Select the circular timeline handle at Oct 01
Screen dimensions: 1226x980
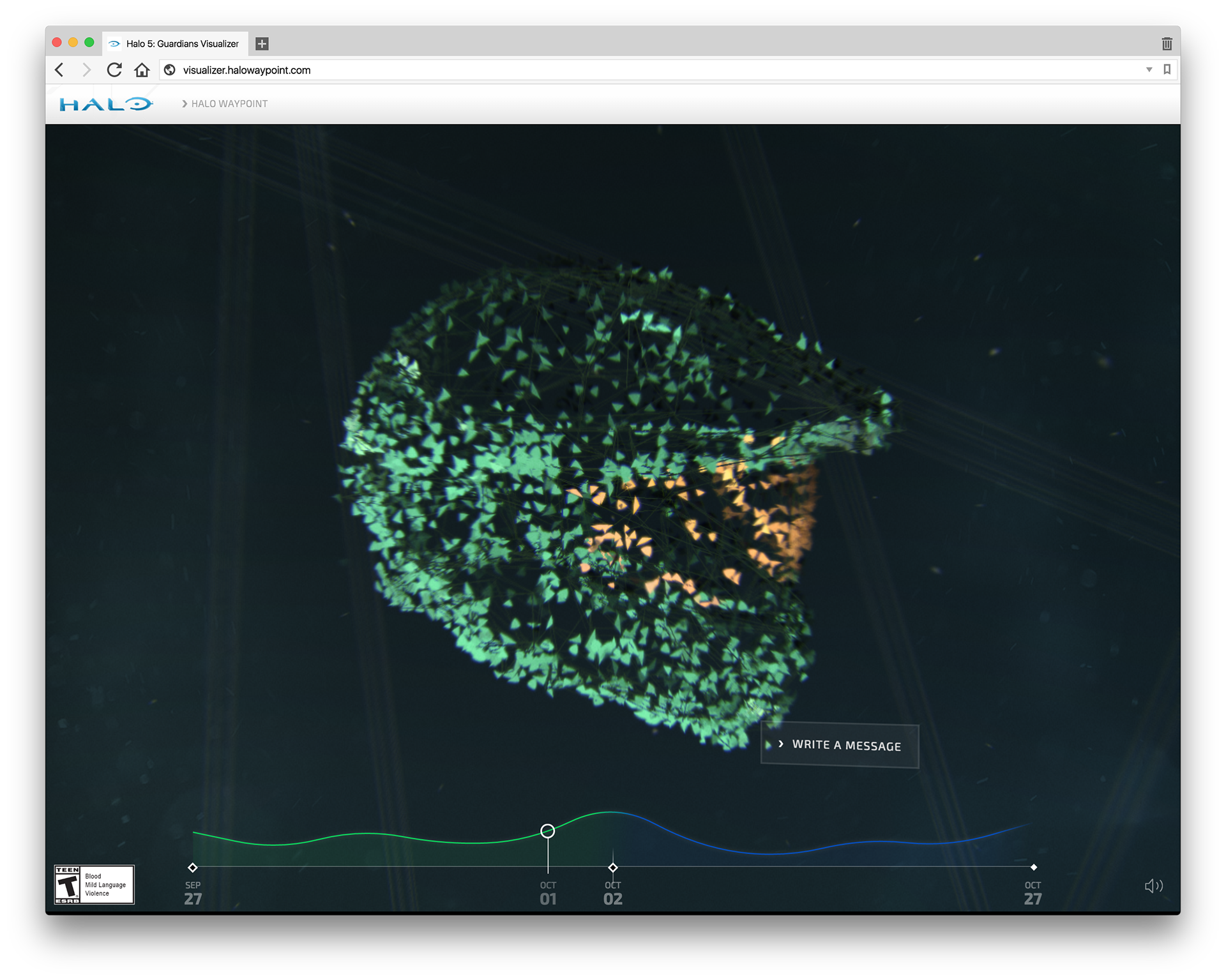[547, 831]
